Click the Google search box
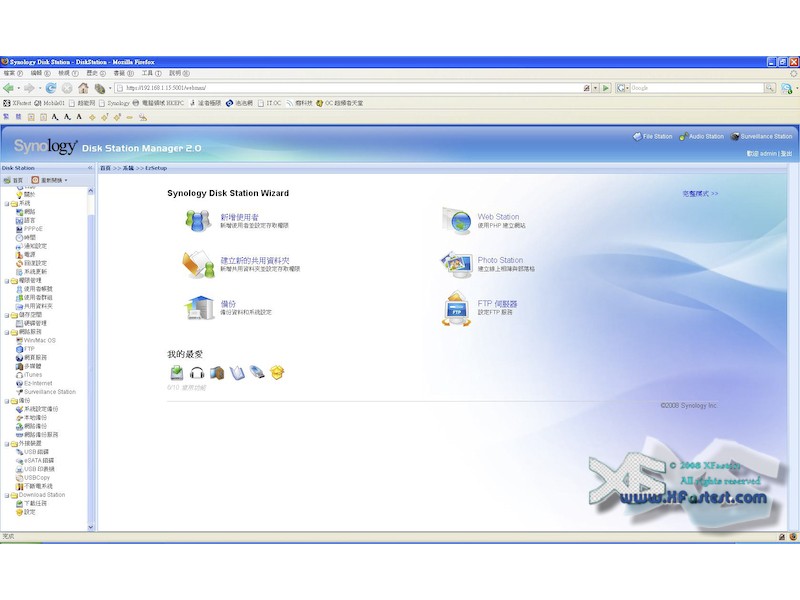The height and width of the screenshot is (600, 800). point(697,88)
